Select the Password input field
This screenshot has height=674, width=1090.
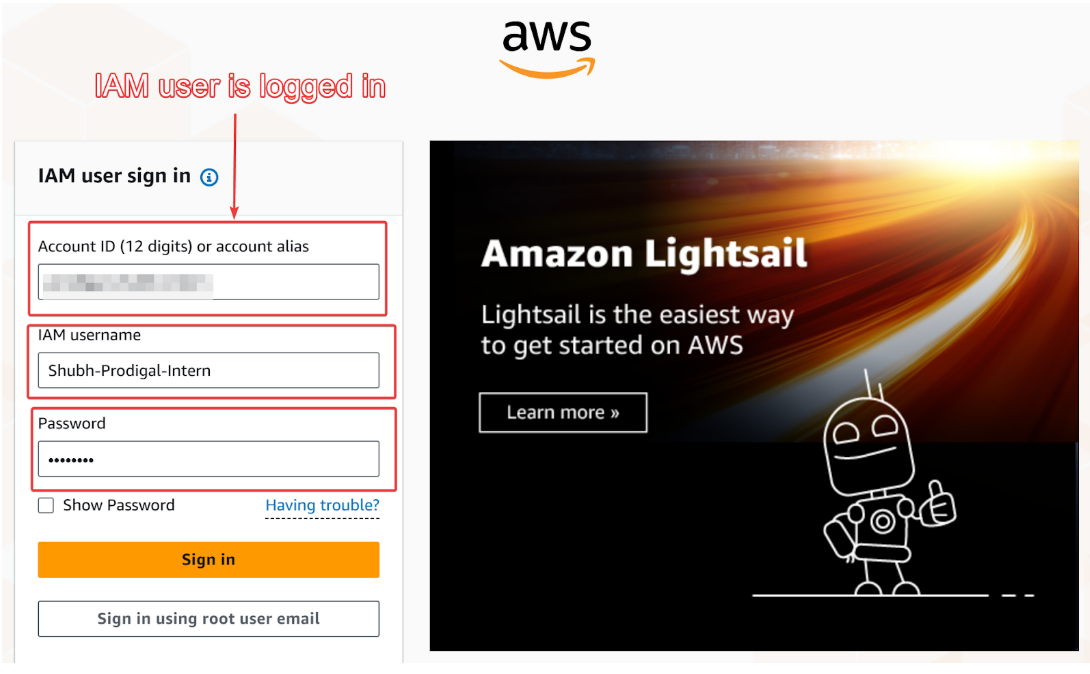[208, 459]
